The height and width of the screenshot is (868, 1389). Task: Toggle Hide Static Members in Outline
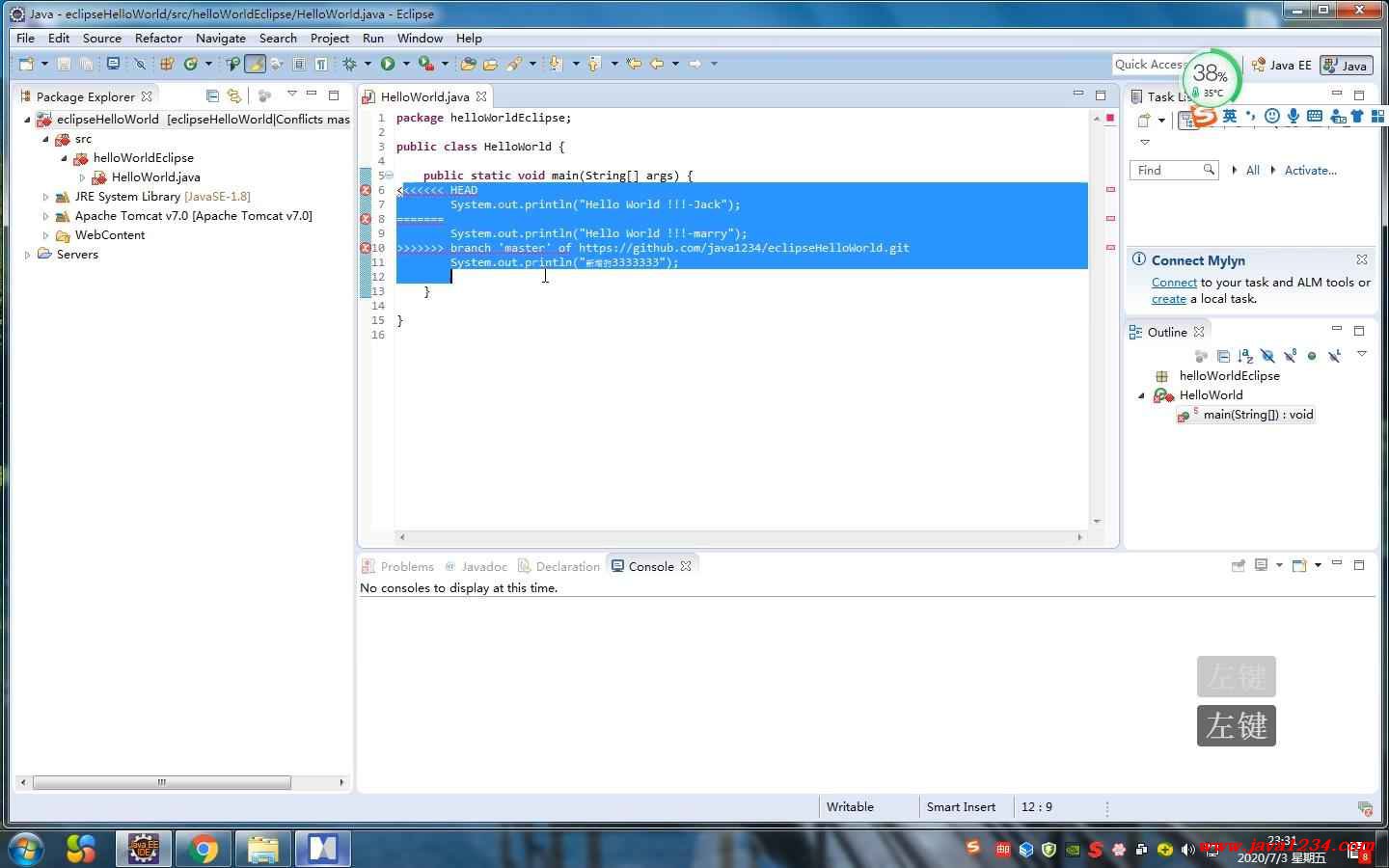click(x=1290, y=356)
